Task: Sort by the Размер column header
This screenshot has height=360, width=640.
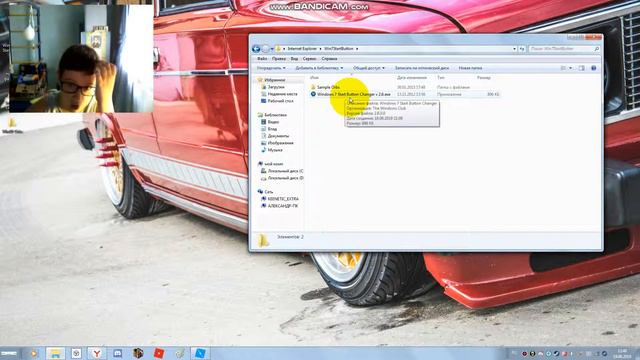Action: click(x=484, y=78)
